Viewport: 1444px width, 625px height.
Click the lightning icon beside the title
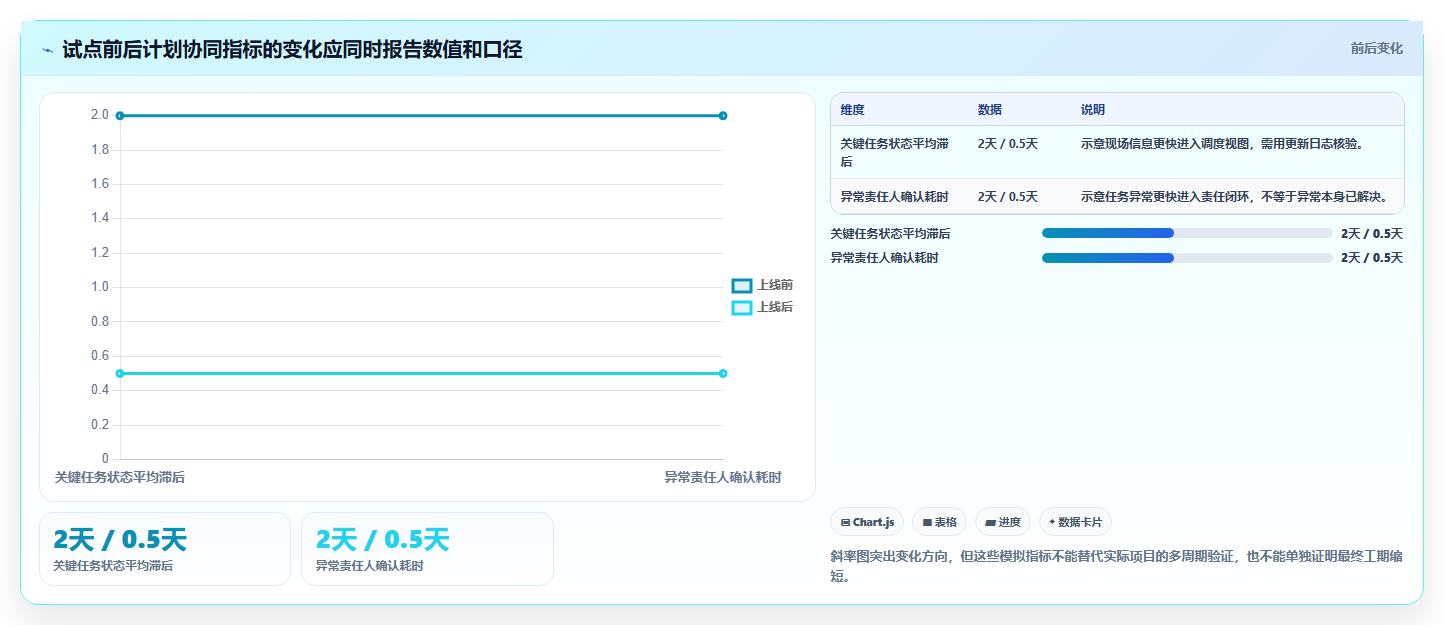(x=47, y=50)
